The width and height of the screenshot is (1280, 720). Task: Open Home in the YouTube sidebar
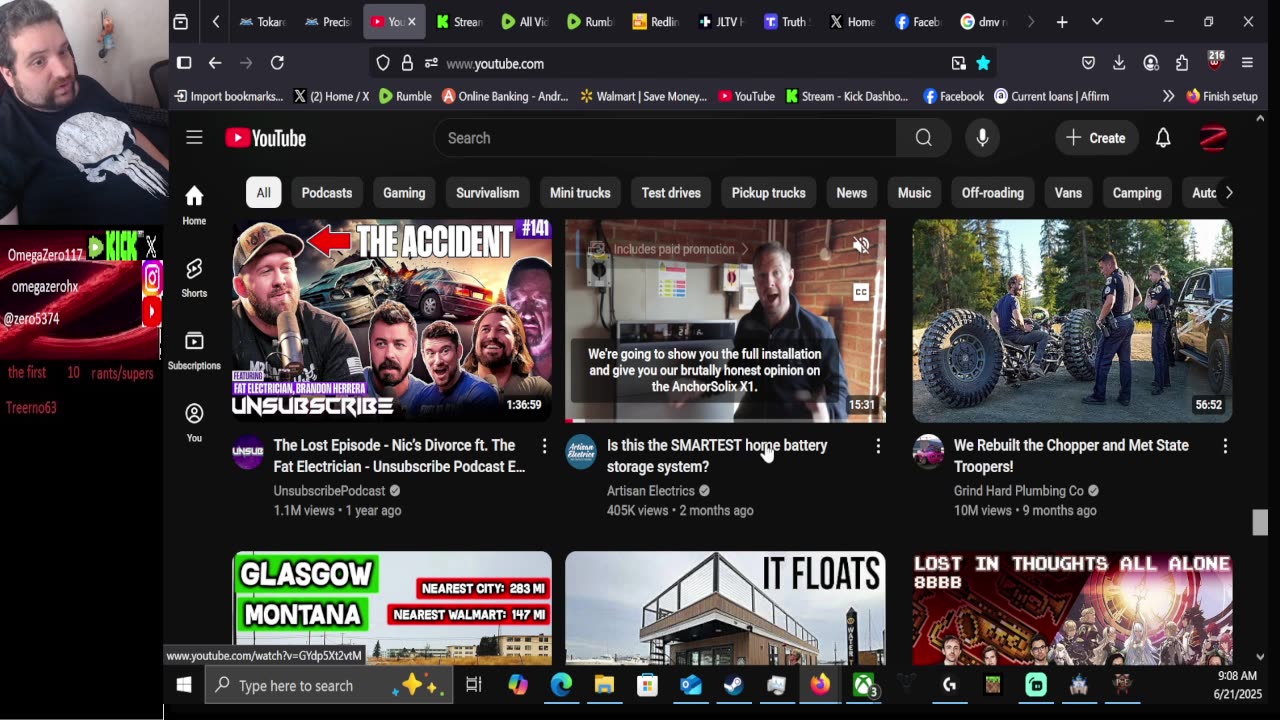tap(194, 205)
